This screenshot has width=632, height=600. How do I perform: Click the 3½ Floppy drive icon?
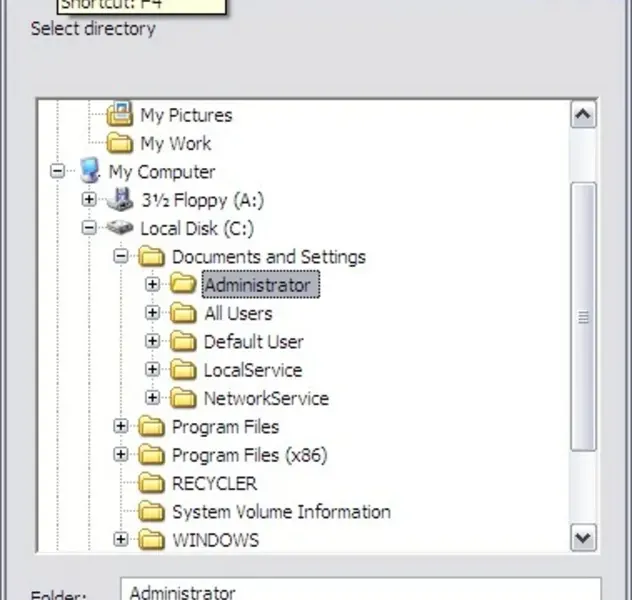tap(121, 200)
